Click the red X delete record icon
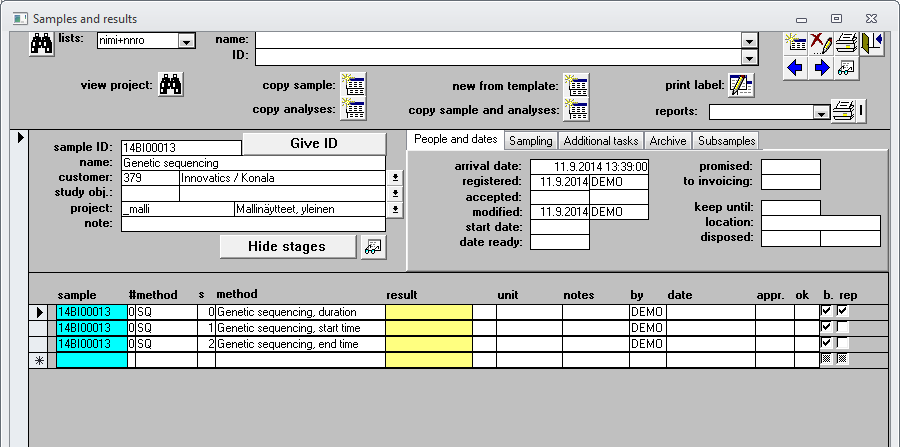The height and width of the screenshot is (447, 900). pos(821,42)
